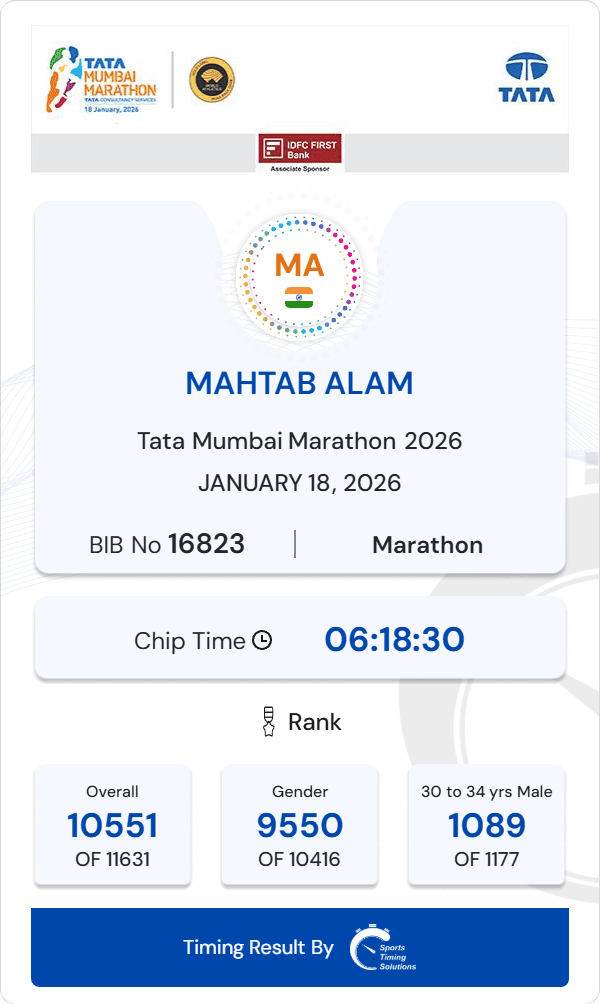Click the JANUARY 18, 2026 date text
The image size is (600, 1004).
300,483
